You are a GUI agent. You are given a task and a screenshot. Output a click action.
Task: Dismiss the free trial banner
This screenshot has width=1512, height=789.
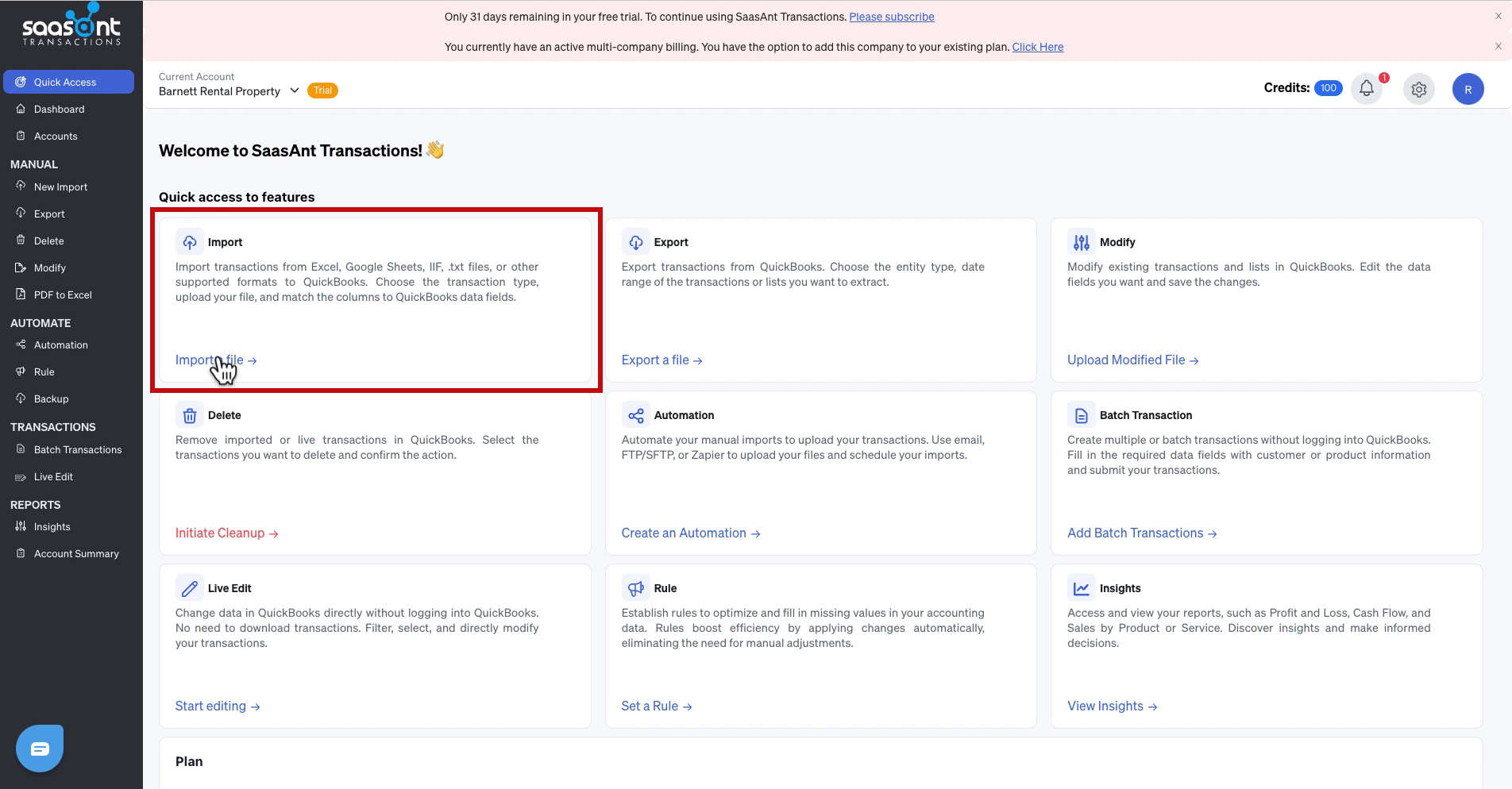point(1498,16)
